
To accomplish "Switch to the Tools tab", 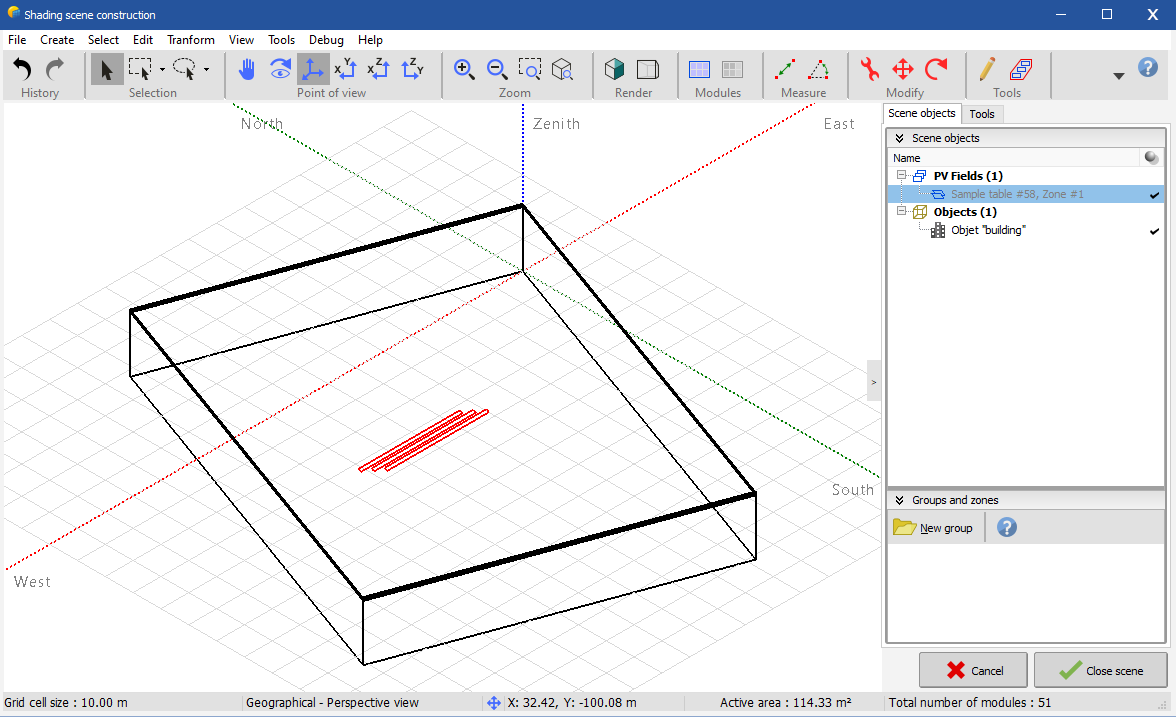I will [981, 114].
